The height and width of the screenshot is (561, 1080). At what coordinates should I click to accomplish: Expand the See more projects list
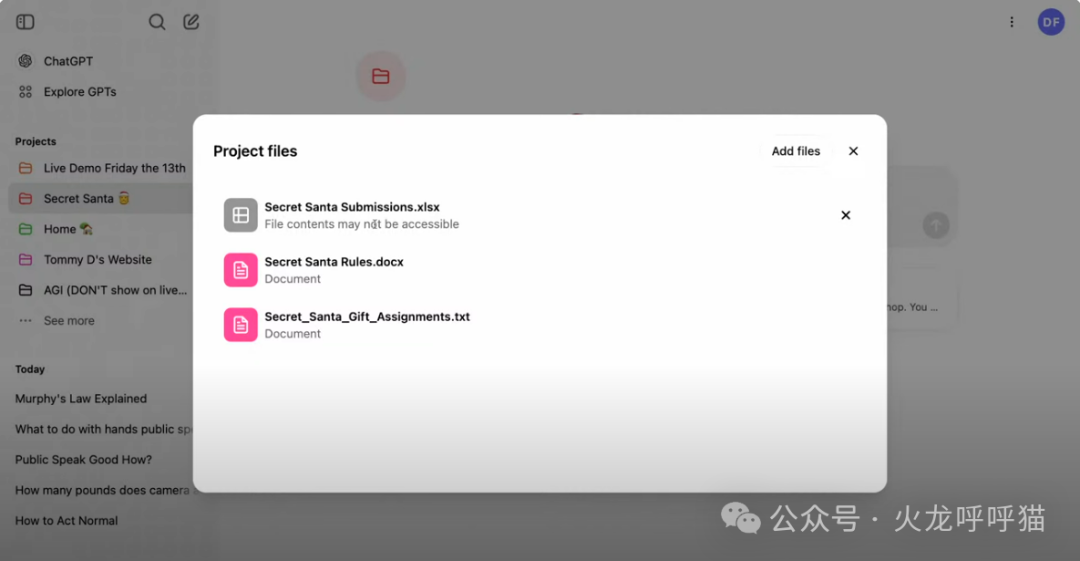point(69,320)
